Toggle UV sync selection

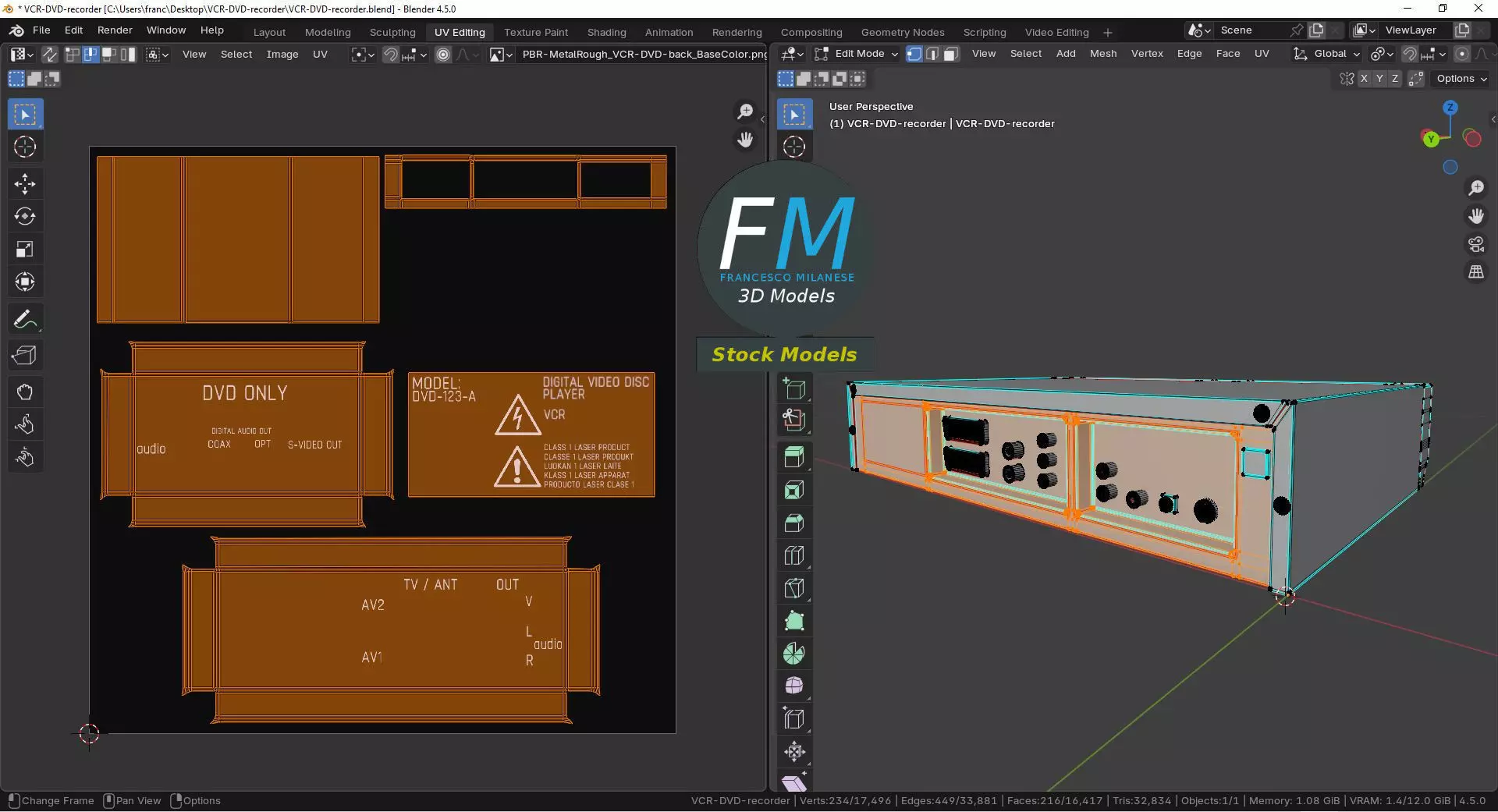pyautogui.click(x=49, y=55)
